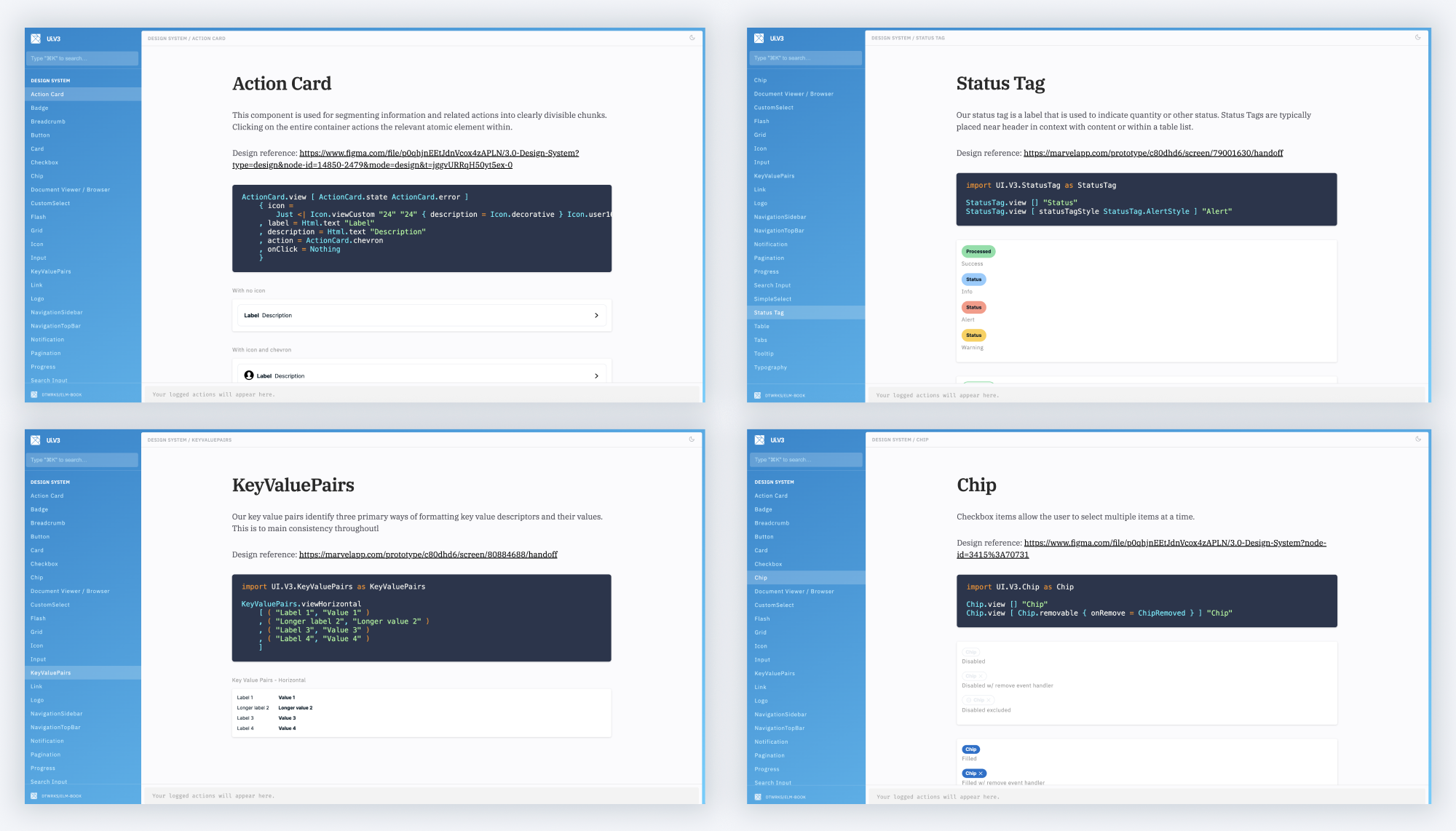Image resolution: width=1456 pixels, height=831 pixels.
Task: Click the exclude circle icon on disabled excluded Chip
Action: coord(969,700)
